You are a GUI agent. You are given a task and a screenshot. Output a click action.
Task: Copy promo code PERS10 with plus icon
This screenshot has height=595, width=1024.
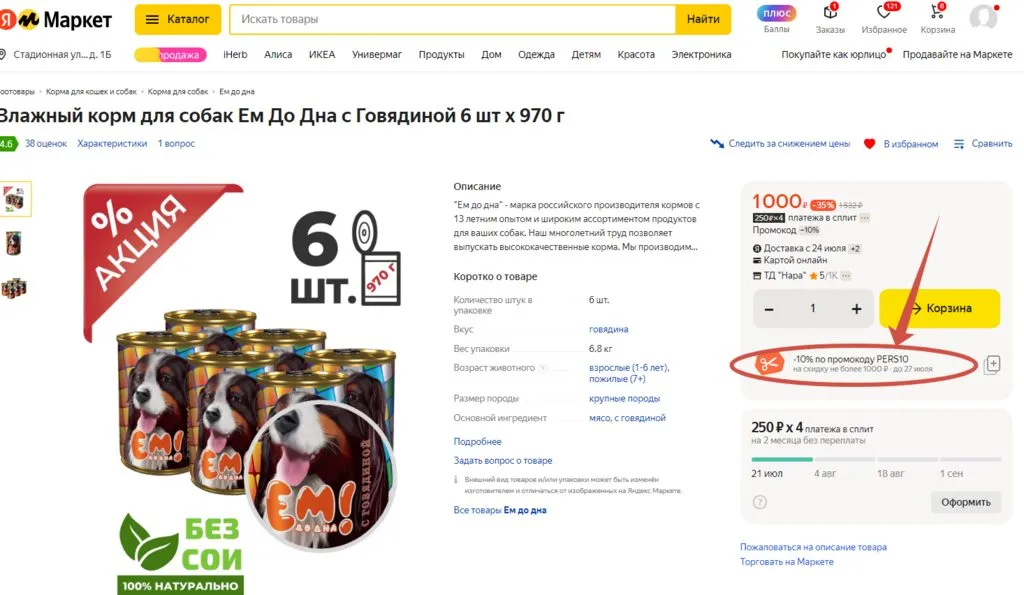pos(992,364)
